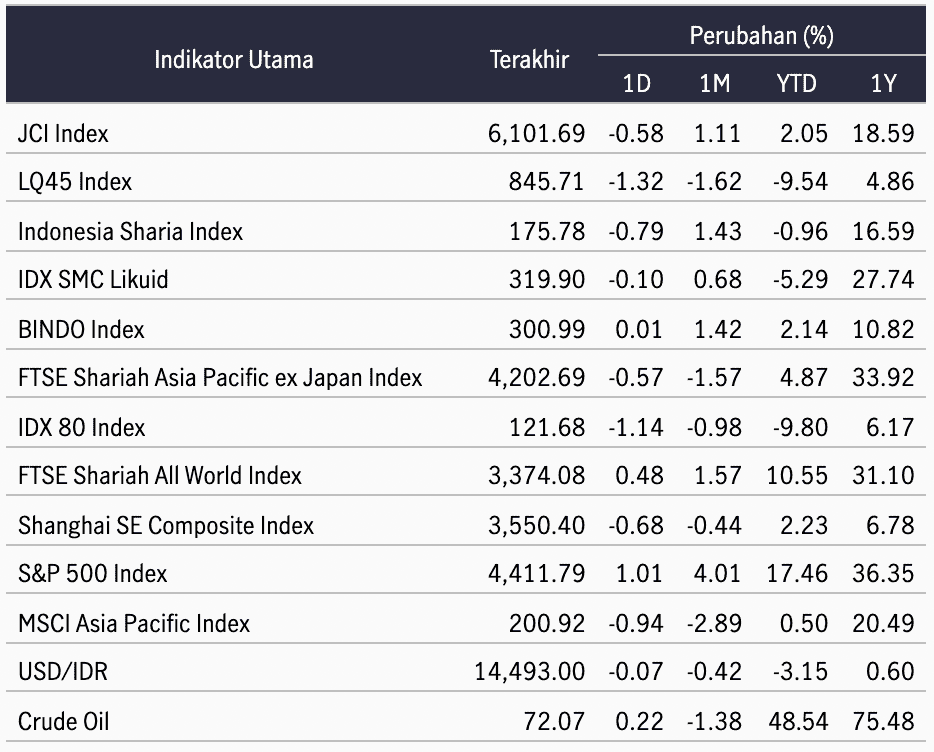The image size is (934, 752).
Task: Click JCI Index 1Y value 18.59
Action: (883, 133)
